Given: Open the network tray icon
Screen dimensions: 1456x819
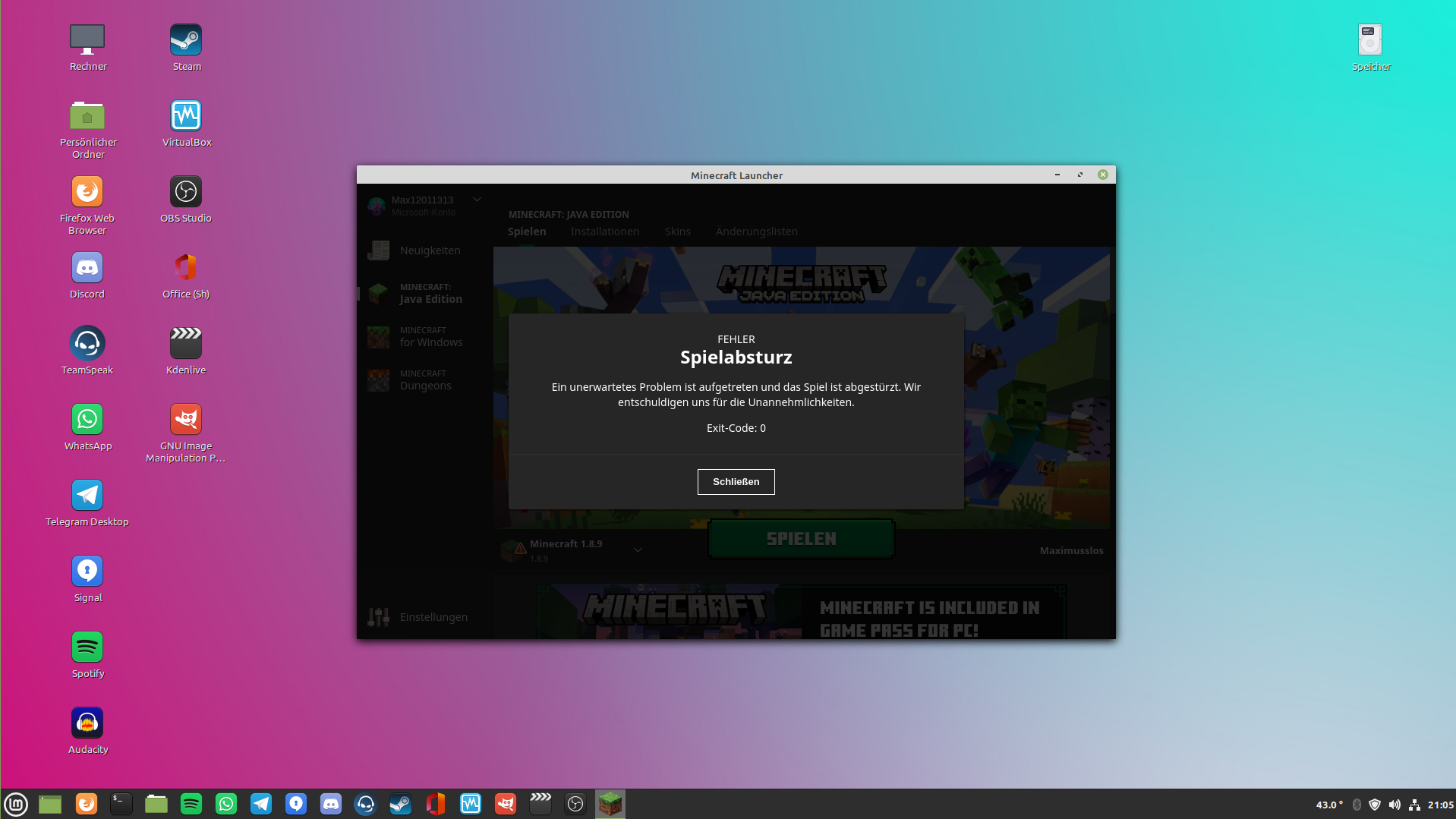Looking at the screenshot, I should coord(1414,805).
